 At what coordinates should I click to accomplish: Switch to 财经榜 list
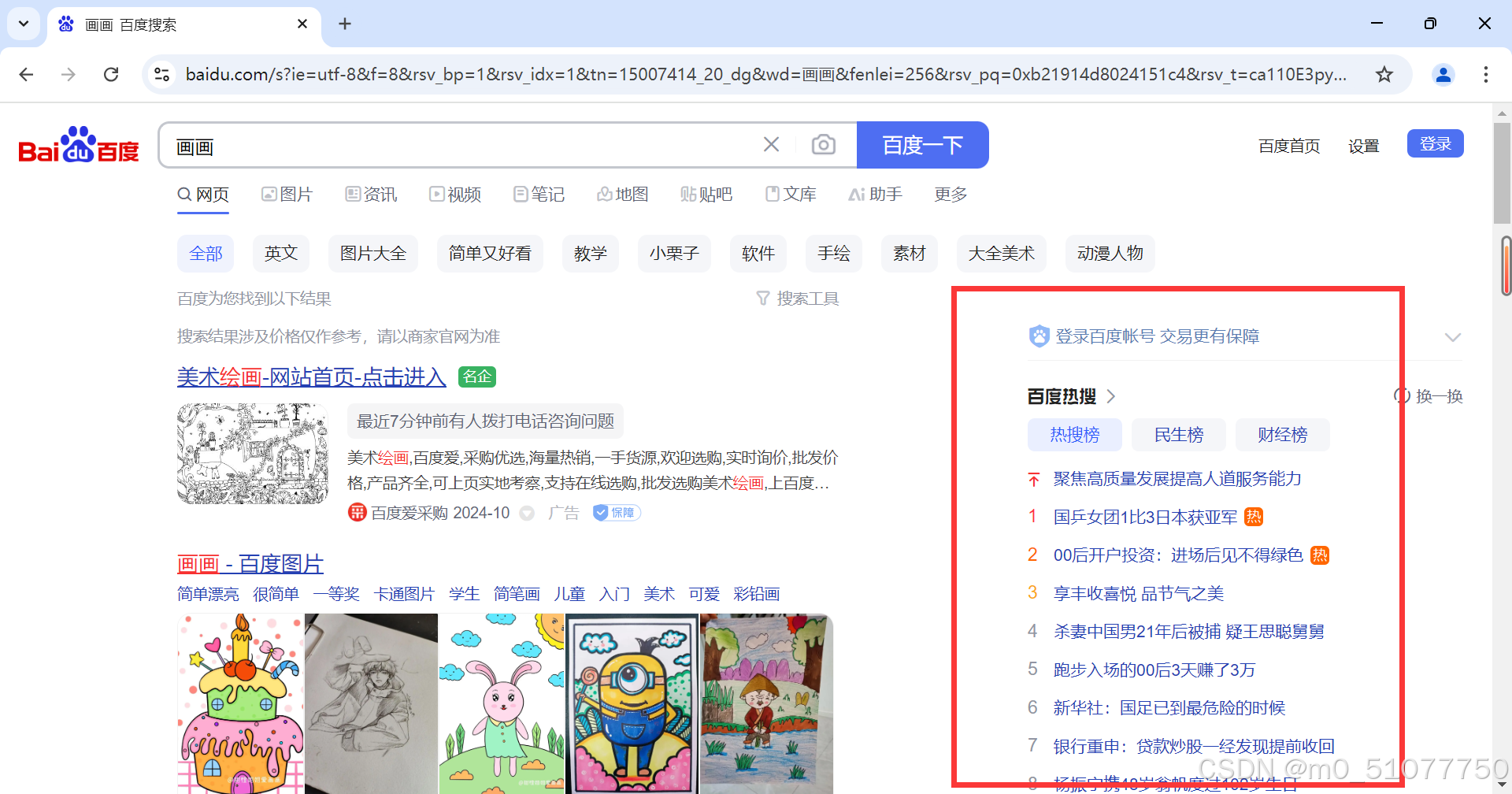(1283, 435)
